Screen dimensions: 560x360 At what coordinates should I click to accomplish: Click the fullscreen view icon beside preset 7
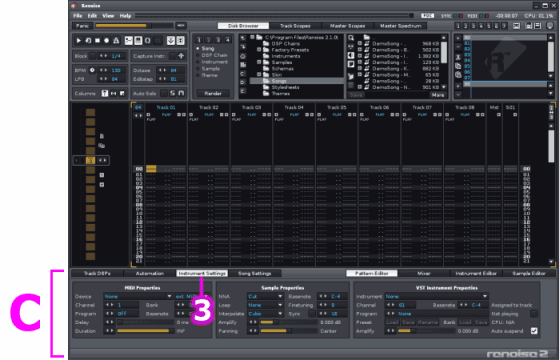(x=516, y=26)
